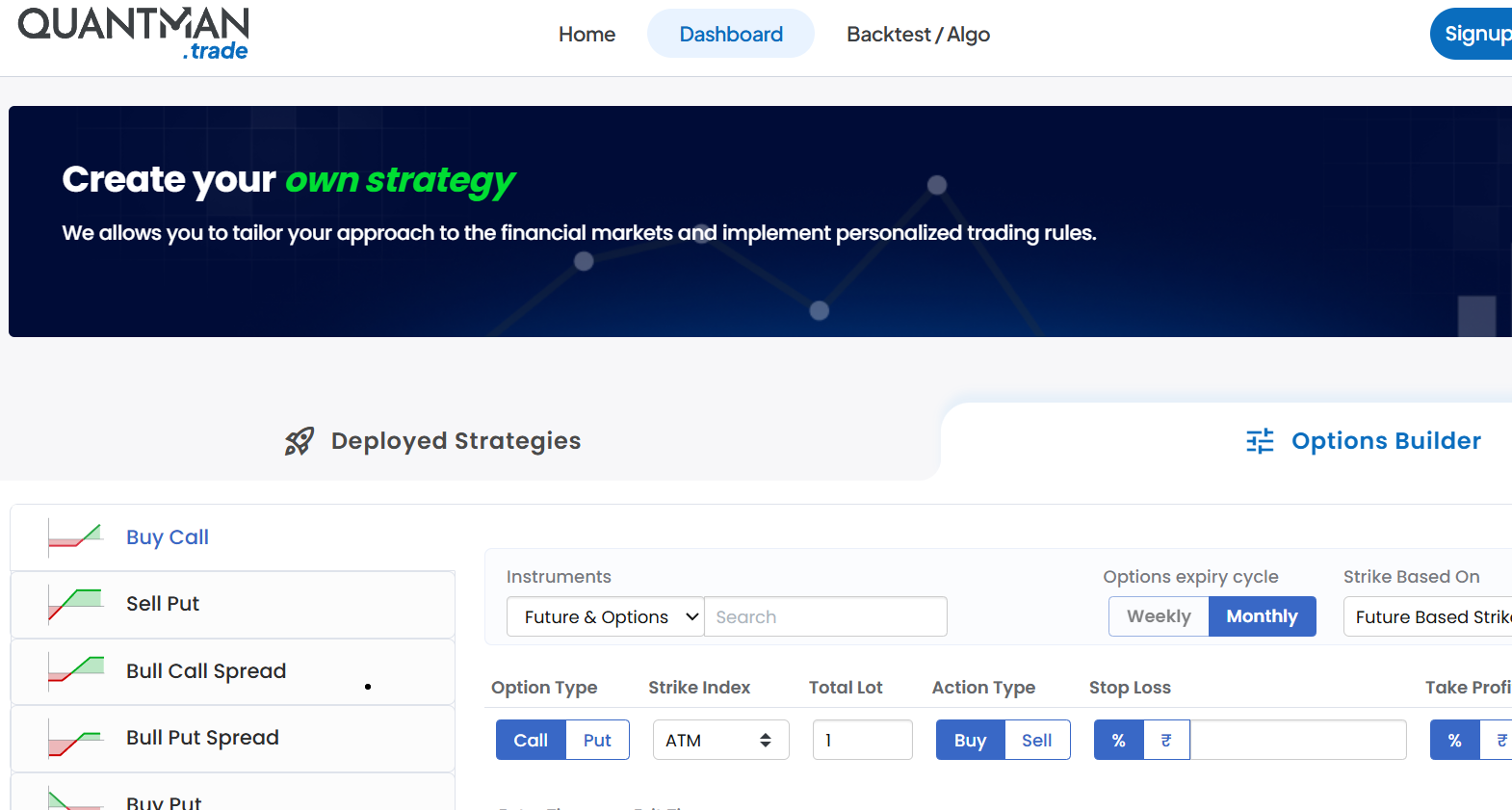Viewport: 1512px width, 810px height.
Task: Switch expiry cycle to Weekly
Action: [1159, 616]
